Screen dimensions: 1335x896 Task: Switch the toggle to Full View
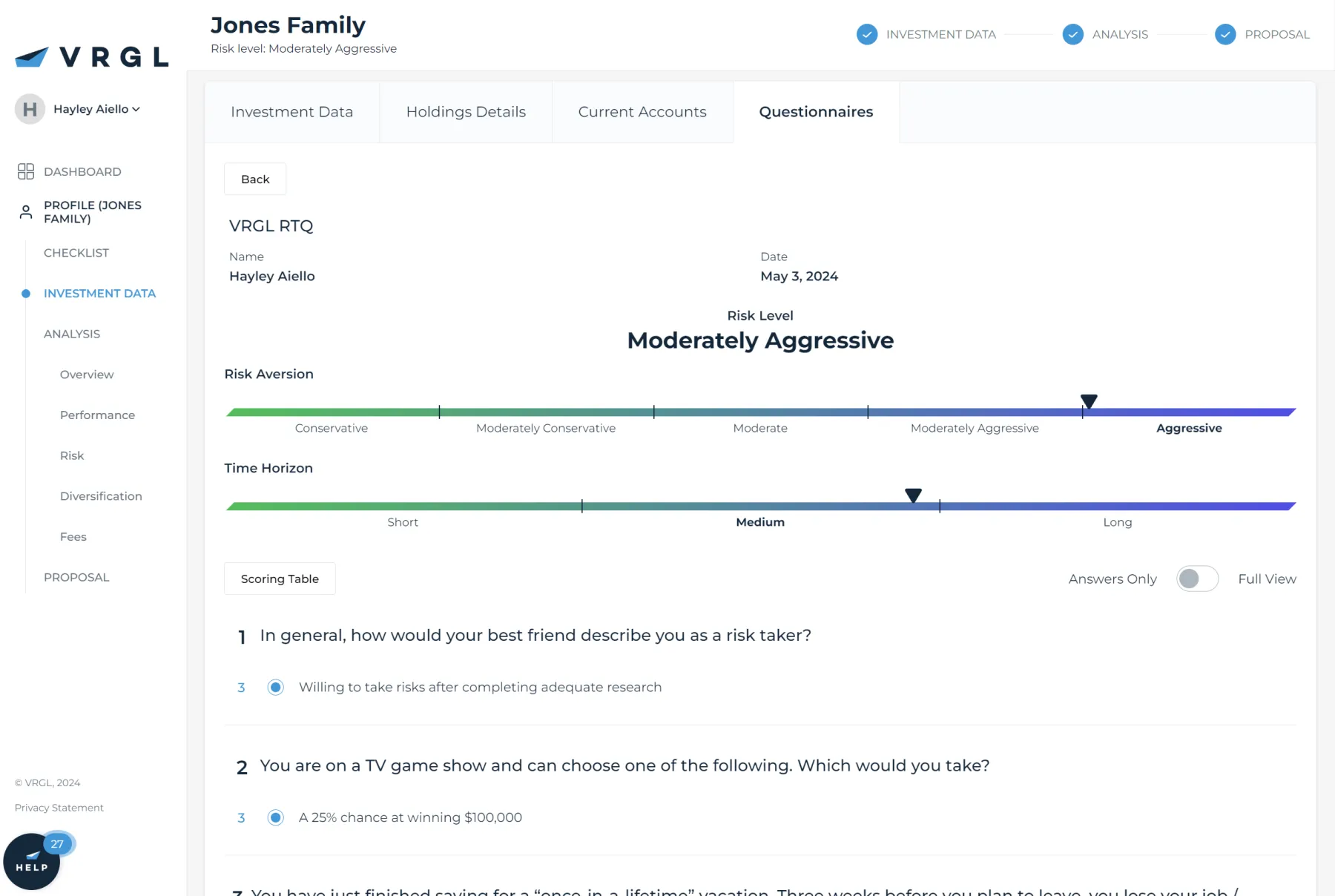coord(1197,579)
